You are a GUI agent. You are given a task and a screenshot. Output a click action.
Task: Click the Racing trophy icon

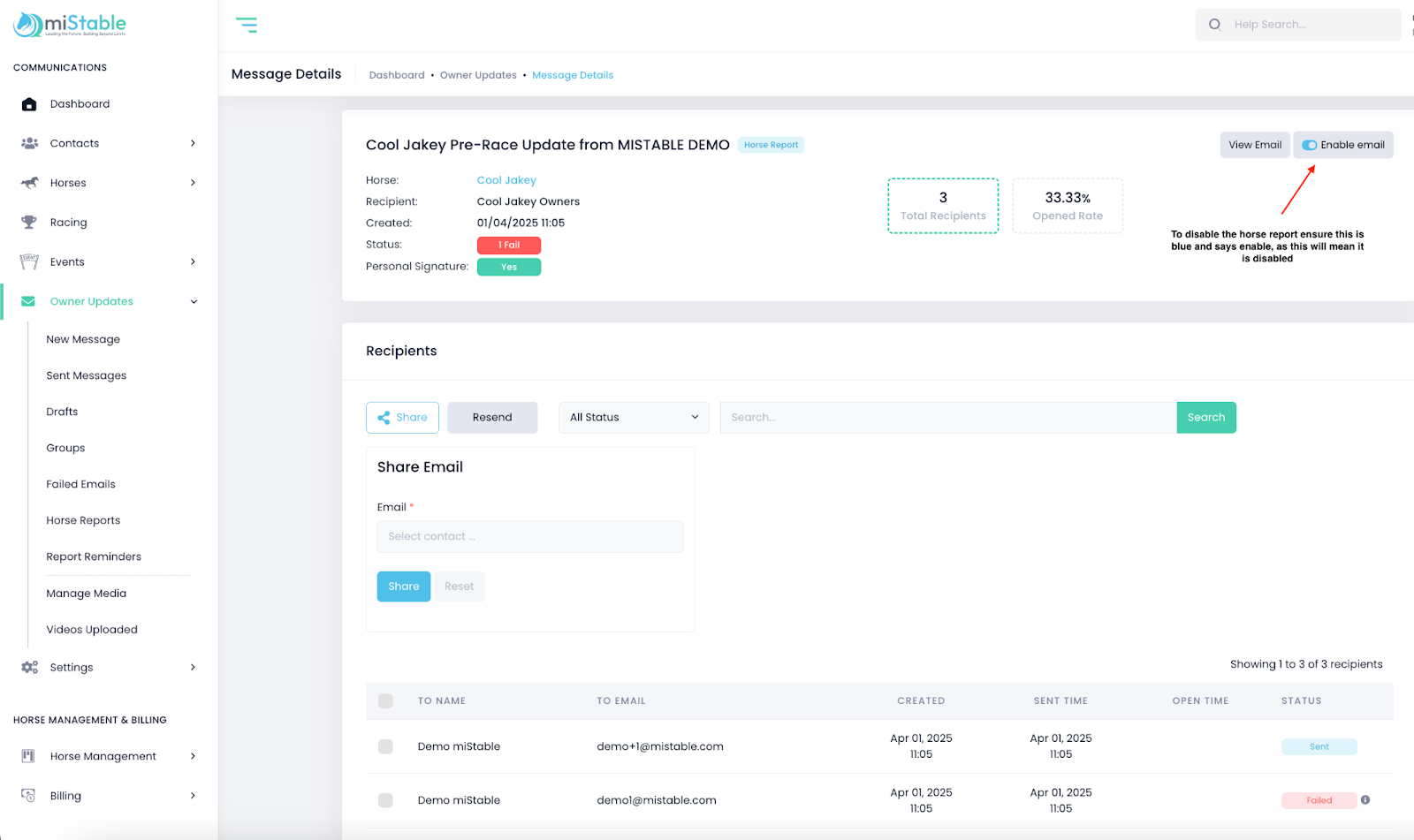29,223
